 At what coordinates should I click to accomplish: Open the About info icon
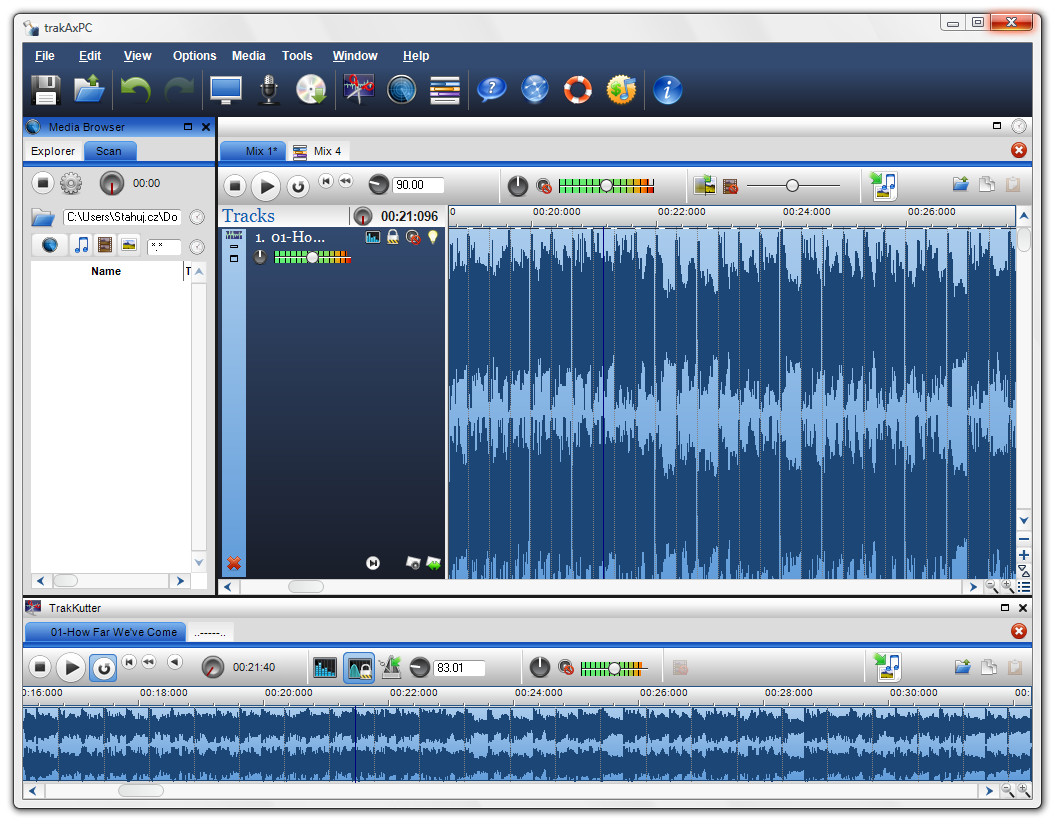pyautogui.click(x=667, y=89)
